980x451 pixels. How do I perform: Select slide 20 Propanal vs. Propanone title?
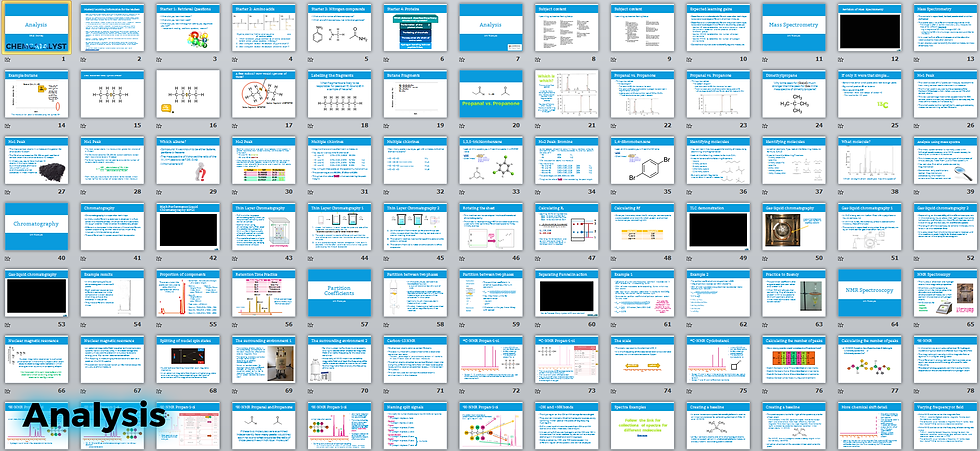pos(491,94)
